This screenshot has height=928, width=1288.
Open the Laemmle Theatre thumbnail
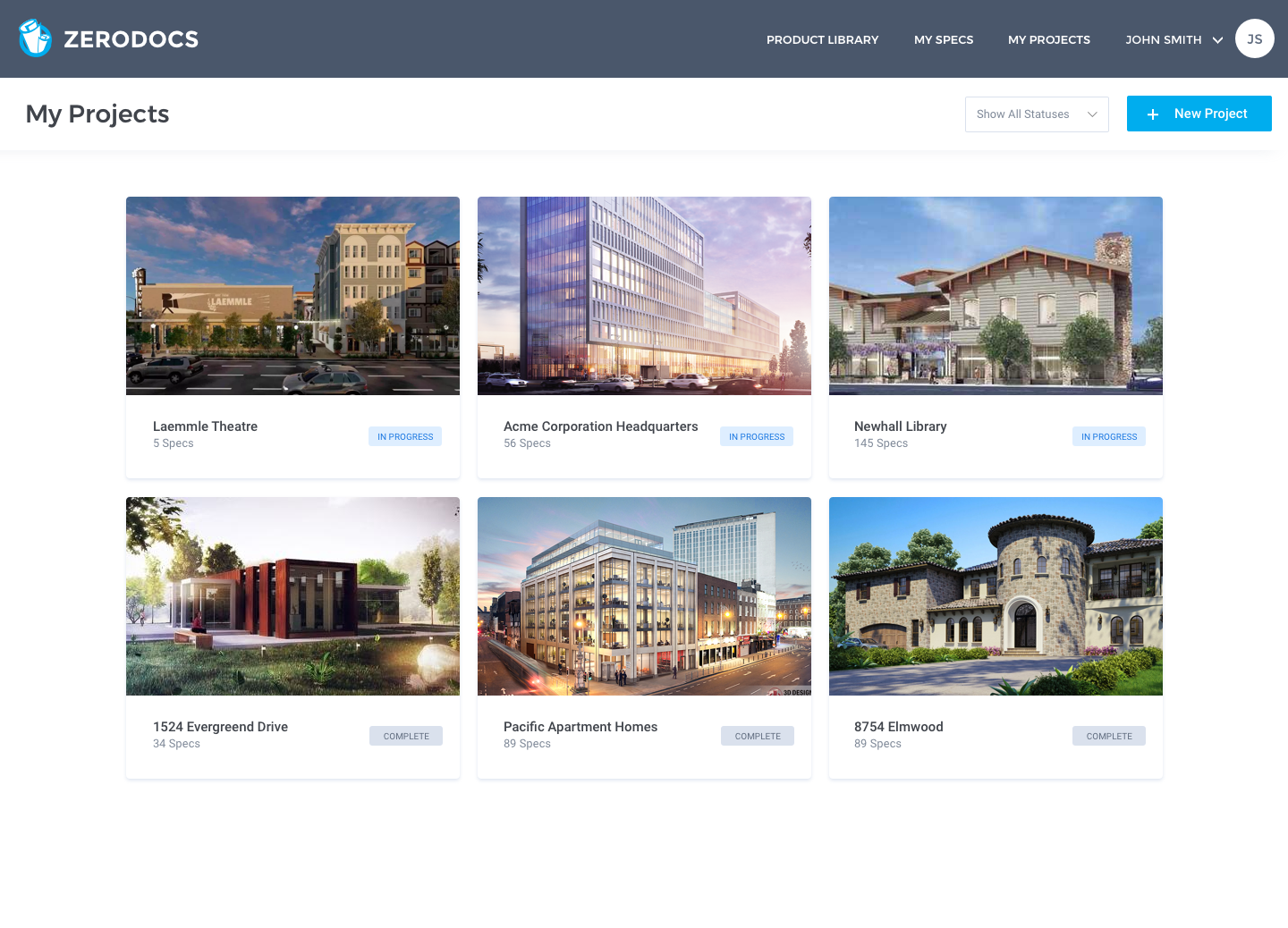point(292,296)
